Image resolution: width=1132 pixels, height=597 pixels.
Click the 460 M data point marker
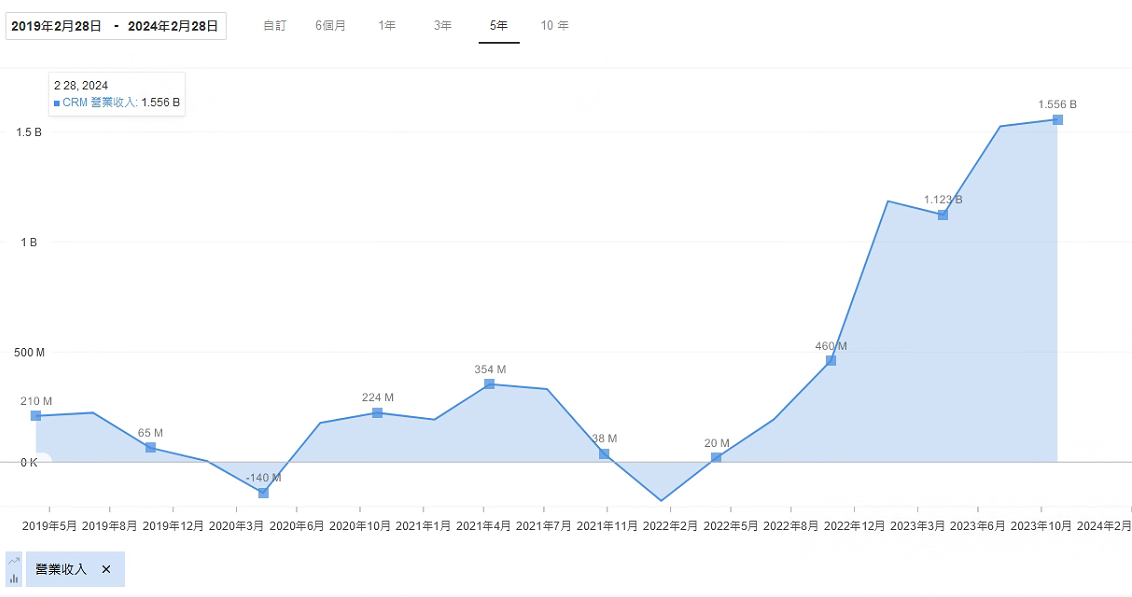831,360
